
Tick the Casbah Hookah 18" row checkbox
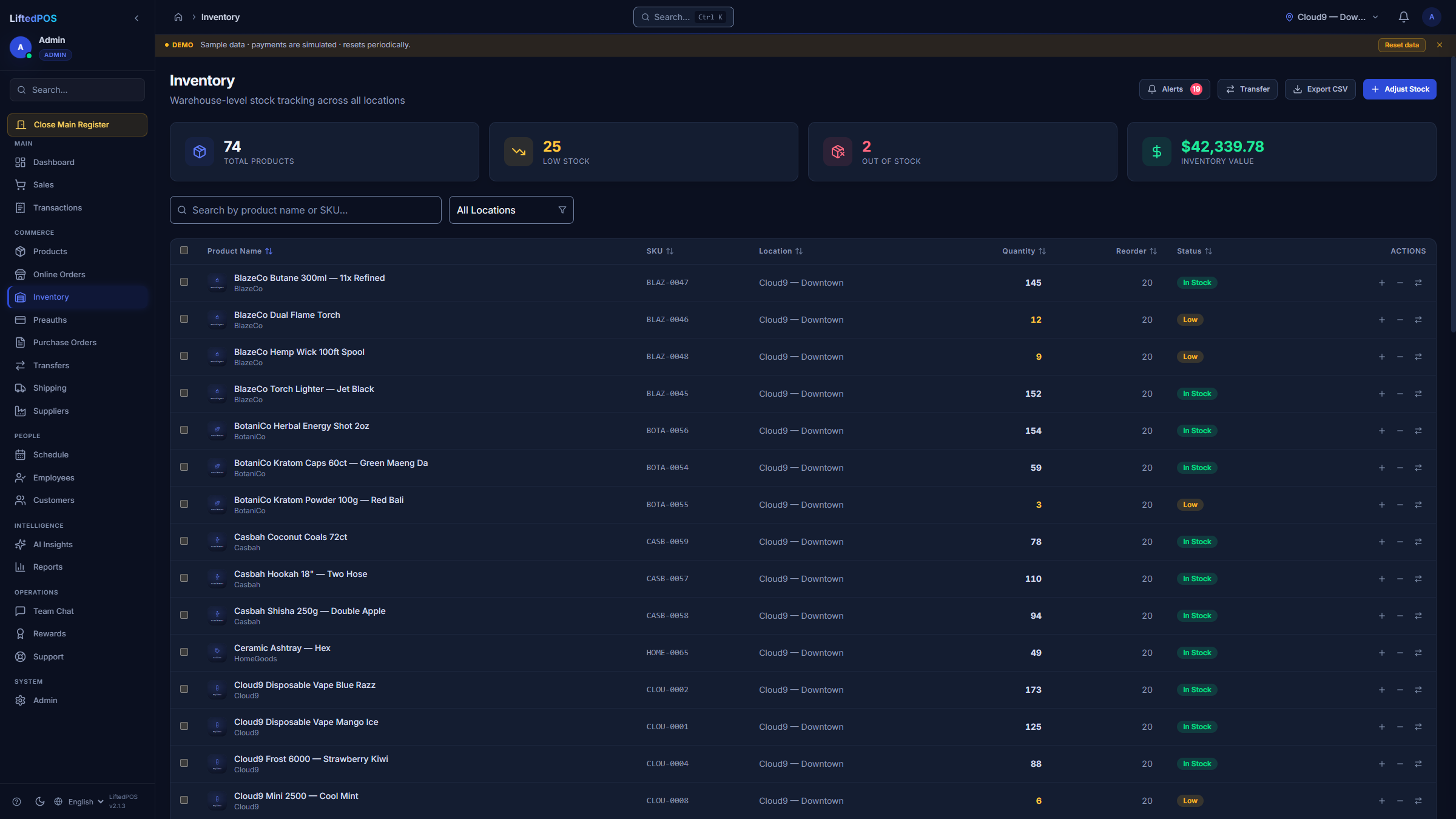184,578
